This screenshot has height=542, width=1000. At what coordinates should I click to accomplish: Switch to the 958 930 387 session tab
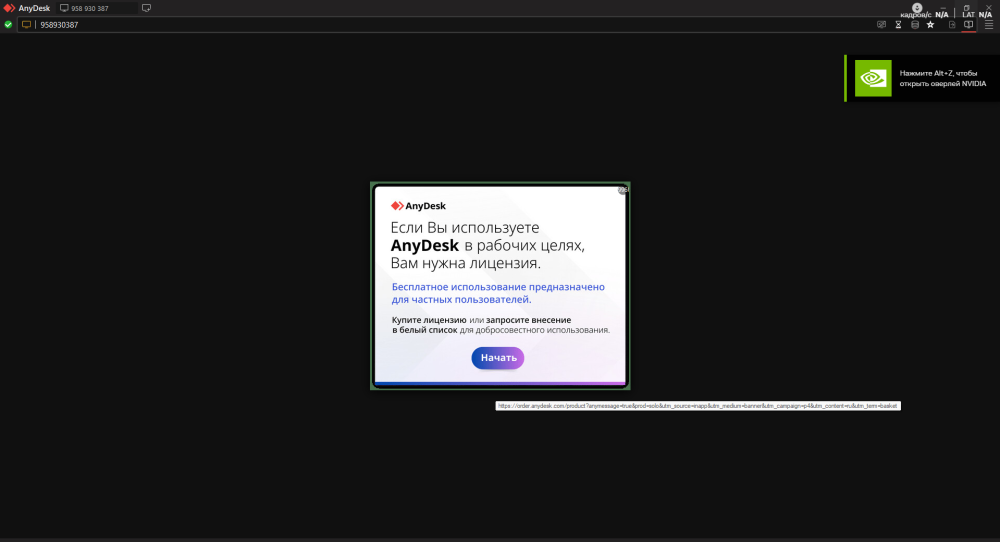tap(98, 8)
